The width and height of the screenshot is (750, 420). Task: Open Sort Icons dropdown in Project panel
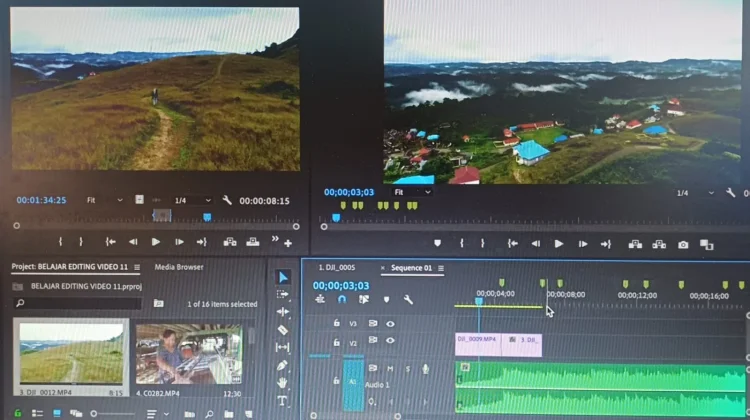(x=157, y=414)
